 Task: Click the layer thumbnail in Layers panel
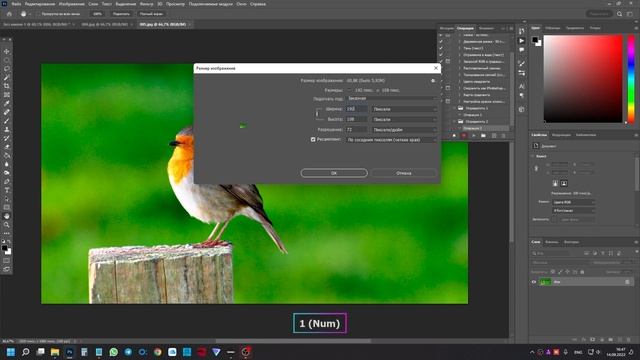[545, 282]
